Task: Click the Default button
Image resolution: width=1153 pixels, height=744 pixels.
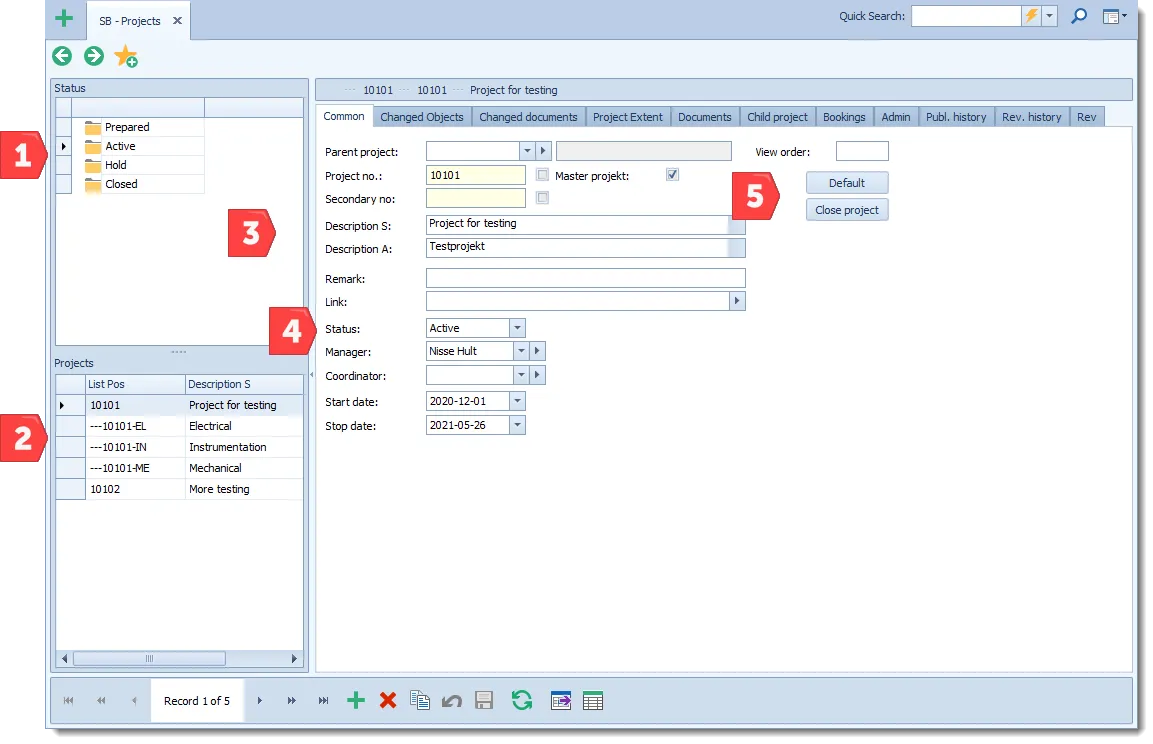Action: click(x=847, y=183)
